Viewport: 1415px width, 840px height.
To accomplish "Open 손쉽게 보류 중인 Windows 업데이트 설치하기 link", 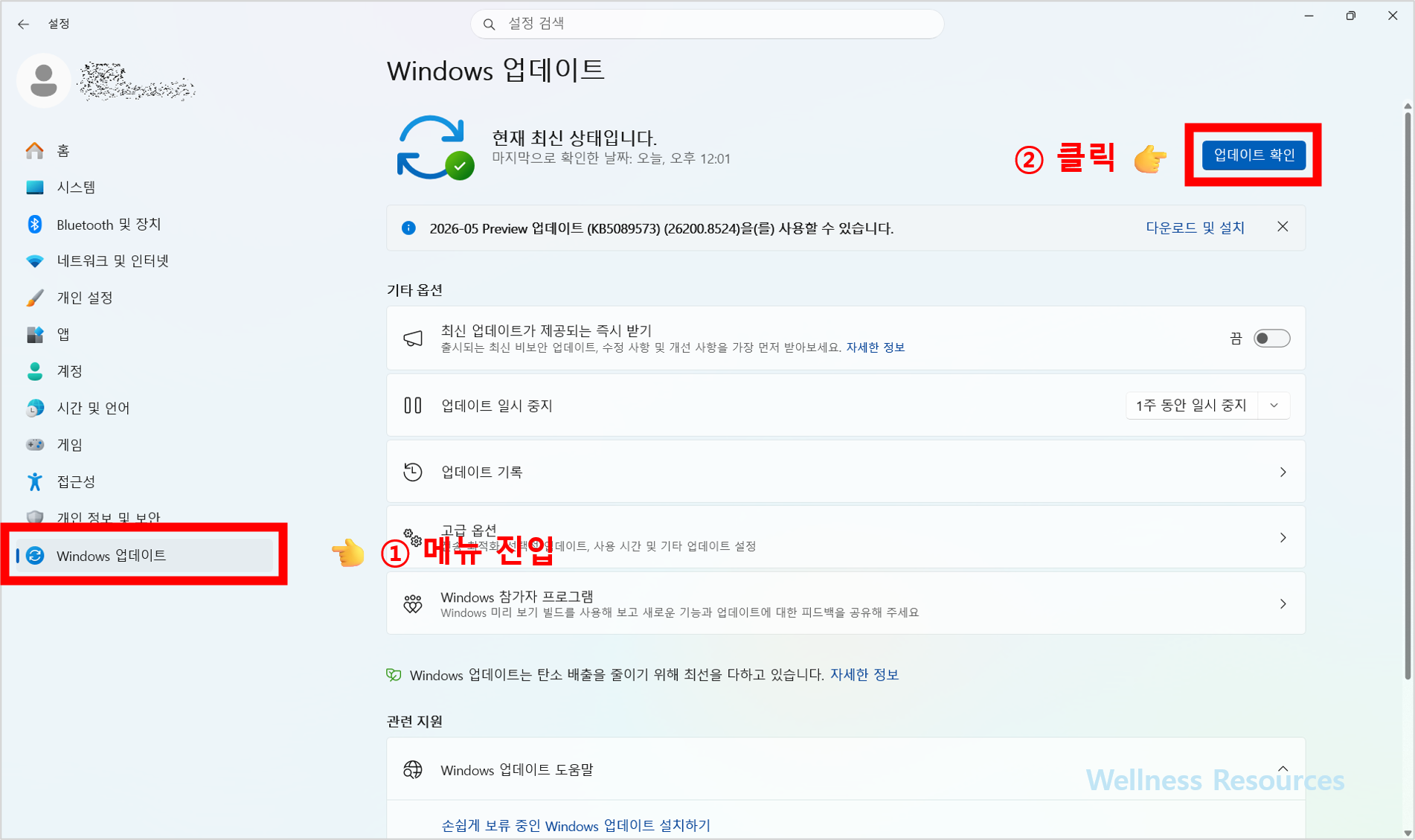I will [576, 825].
